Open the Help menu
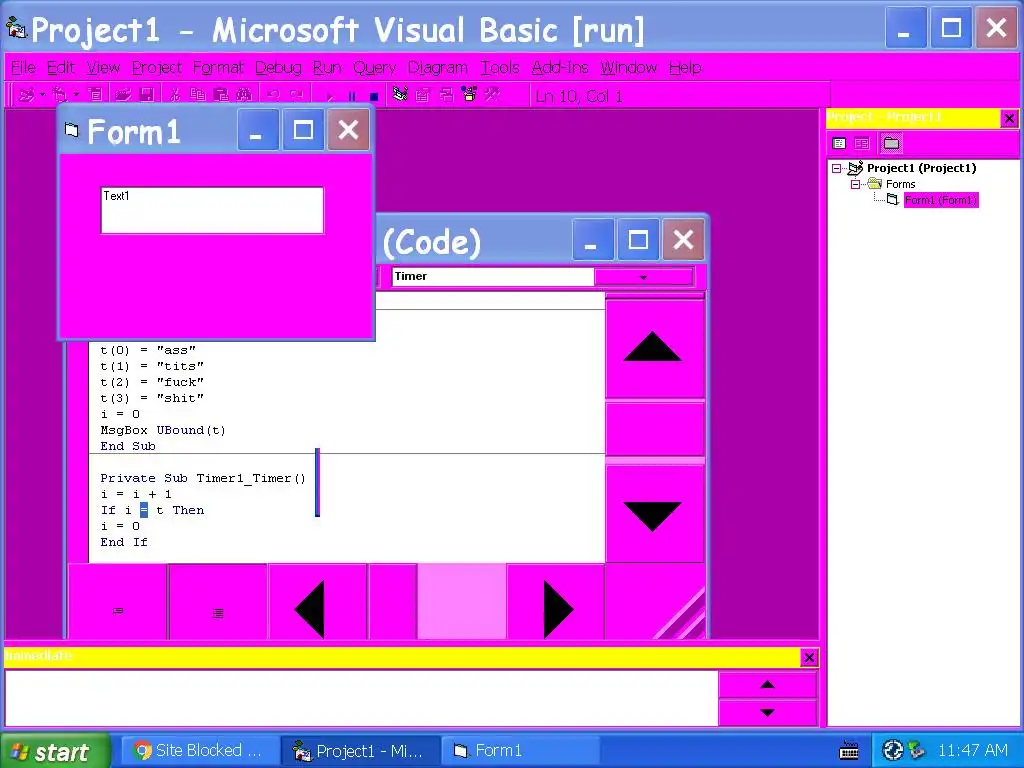The image size is (1024, 768). pos(685,68)
